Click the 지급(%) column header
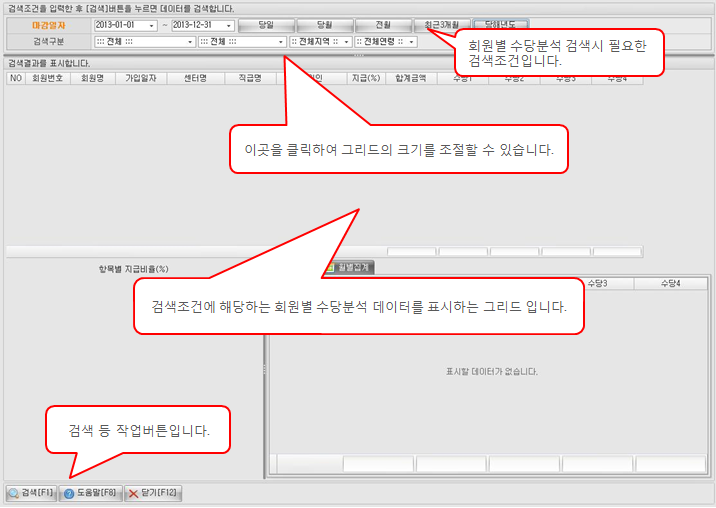Screen dimensions: 716x508 pos(366,79)
